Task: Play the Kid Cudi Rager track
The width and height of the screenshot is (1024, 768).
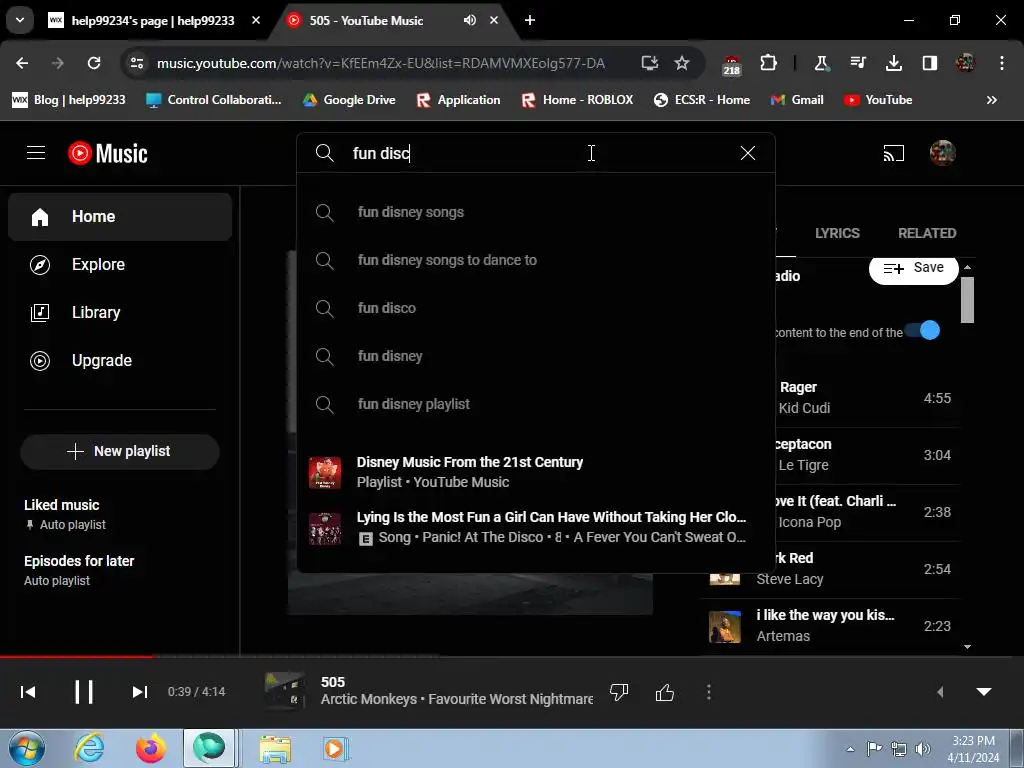Action: (x=869, y=398)
